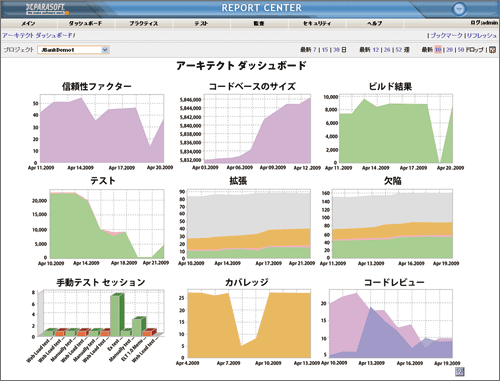
Task: Show latest 52 weeks
Action: tap(399, 50)
